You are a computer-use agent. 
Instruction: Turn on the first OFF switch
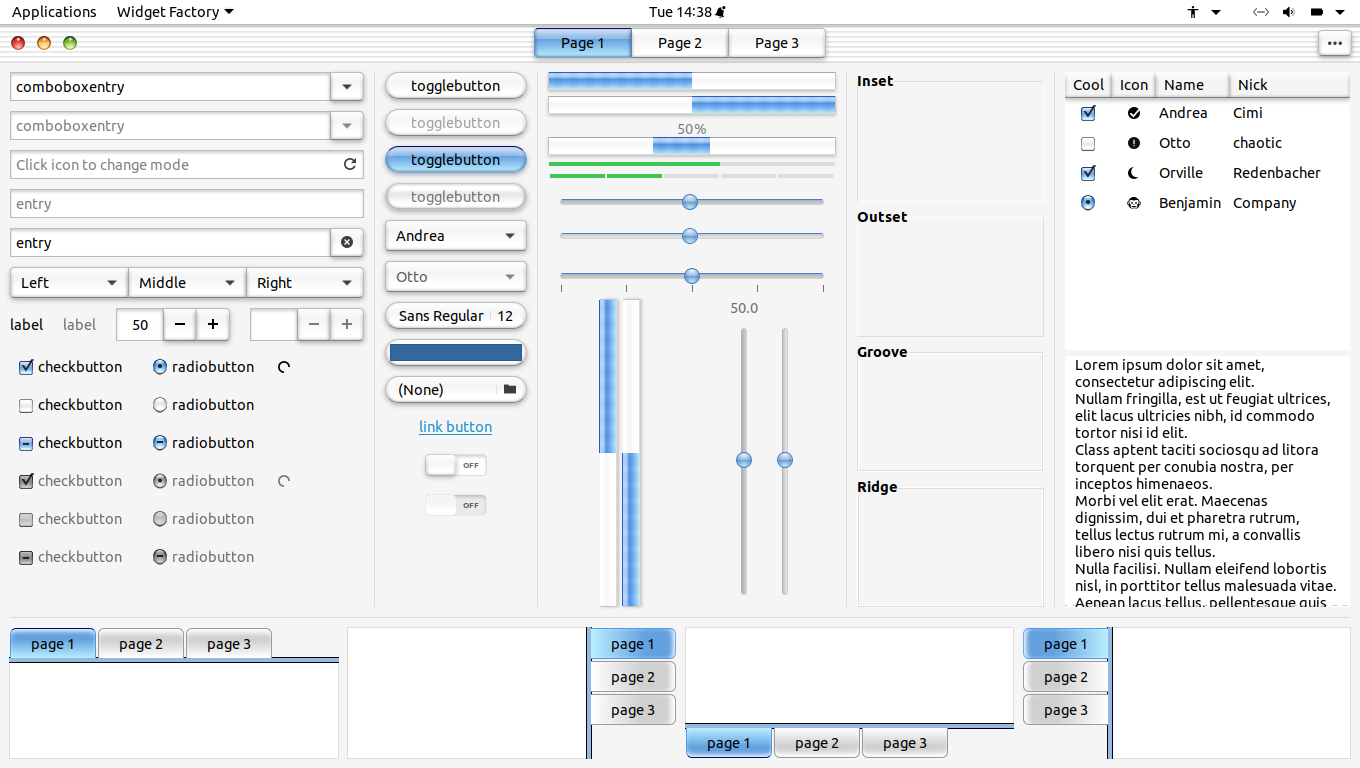pos(456,465)
